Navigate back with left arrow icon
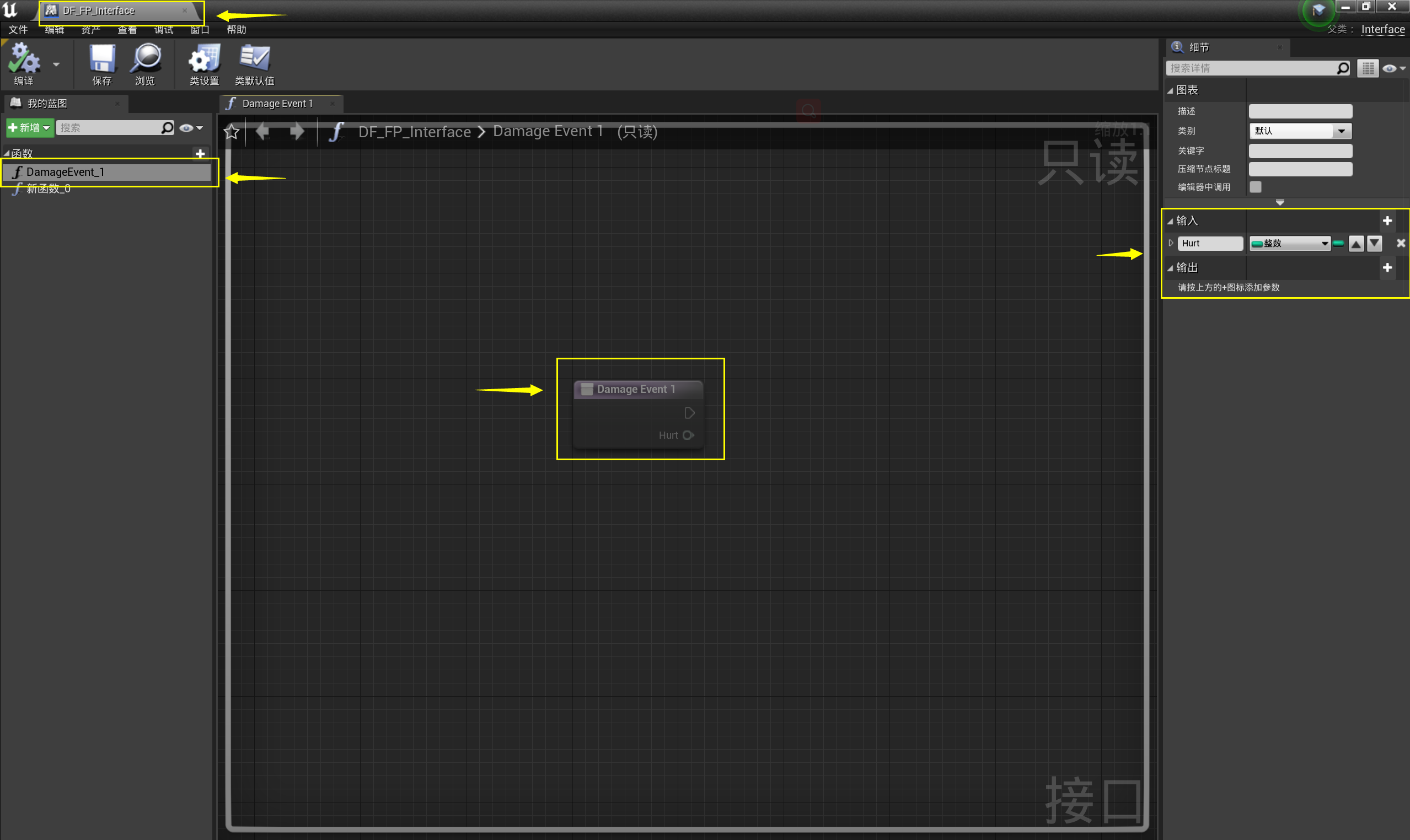The width and height of the screenshot is (1410, 840). tap(262, 132)
